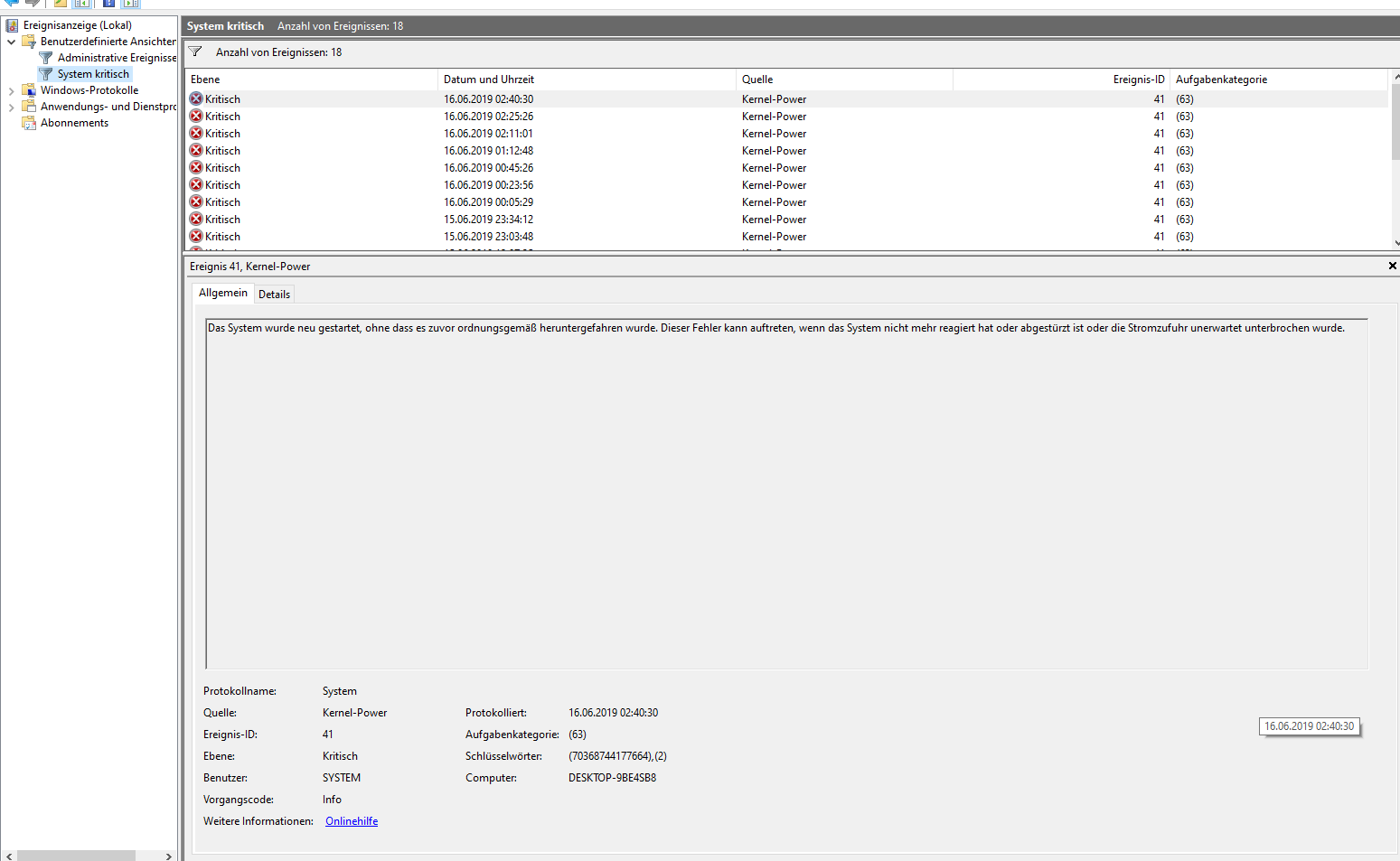Click the critical icon of the 02:11:01 event

pos(196,133)
